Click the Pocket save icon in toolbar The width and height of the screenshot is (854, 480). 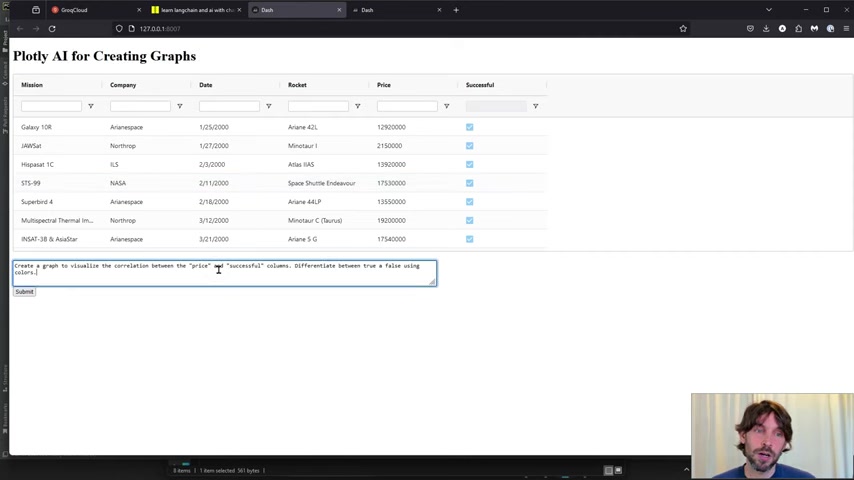pyautogui.click(x=751, y=29)
